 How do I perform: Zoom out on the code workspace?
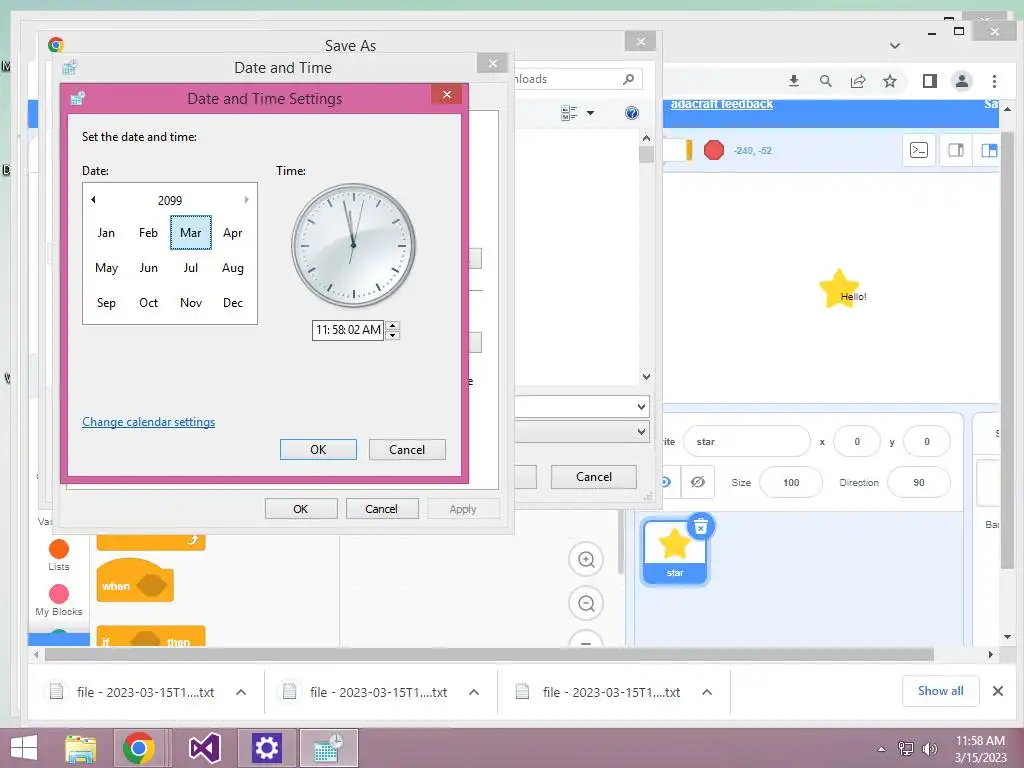586,603
